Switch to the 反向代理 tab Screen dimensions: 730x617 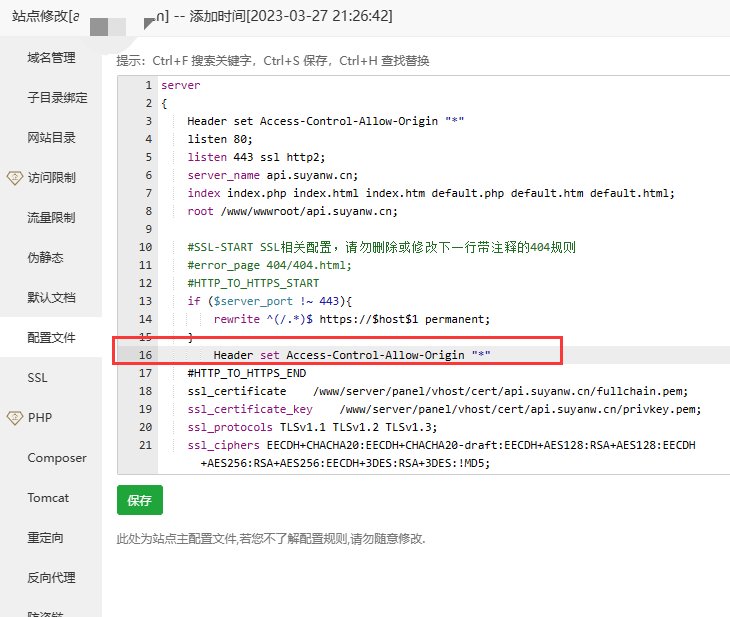click(51, 578)
